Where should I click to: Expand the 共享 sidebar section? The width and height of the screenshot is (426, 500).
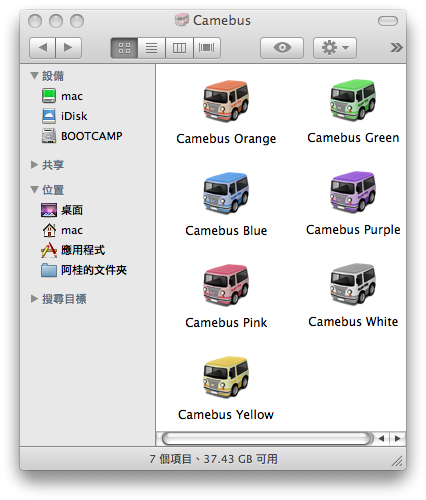tap(34, 165)
